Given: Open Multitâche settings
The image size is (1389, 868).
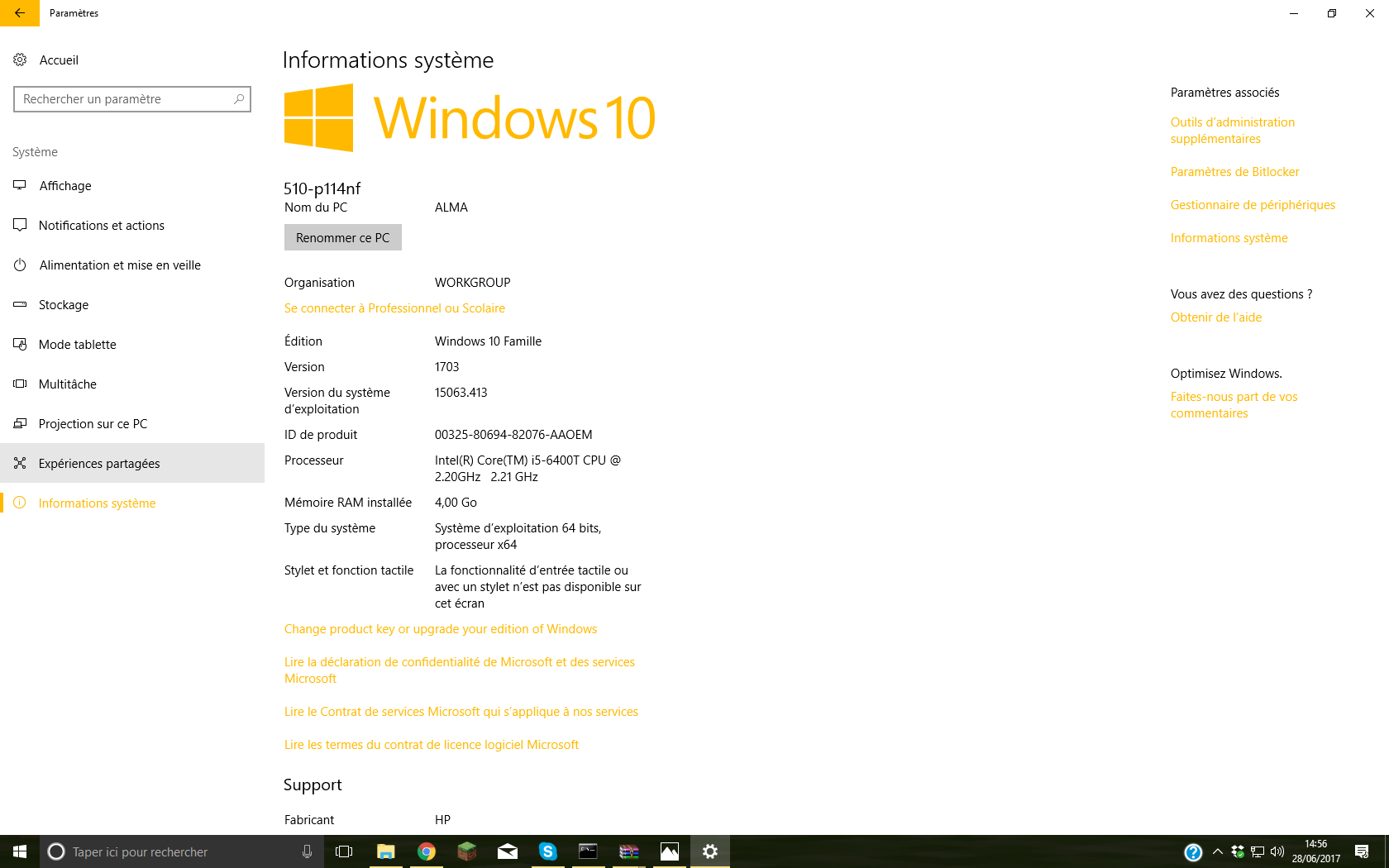Looking at the screenshot, I should coord(132,384).
